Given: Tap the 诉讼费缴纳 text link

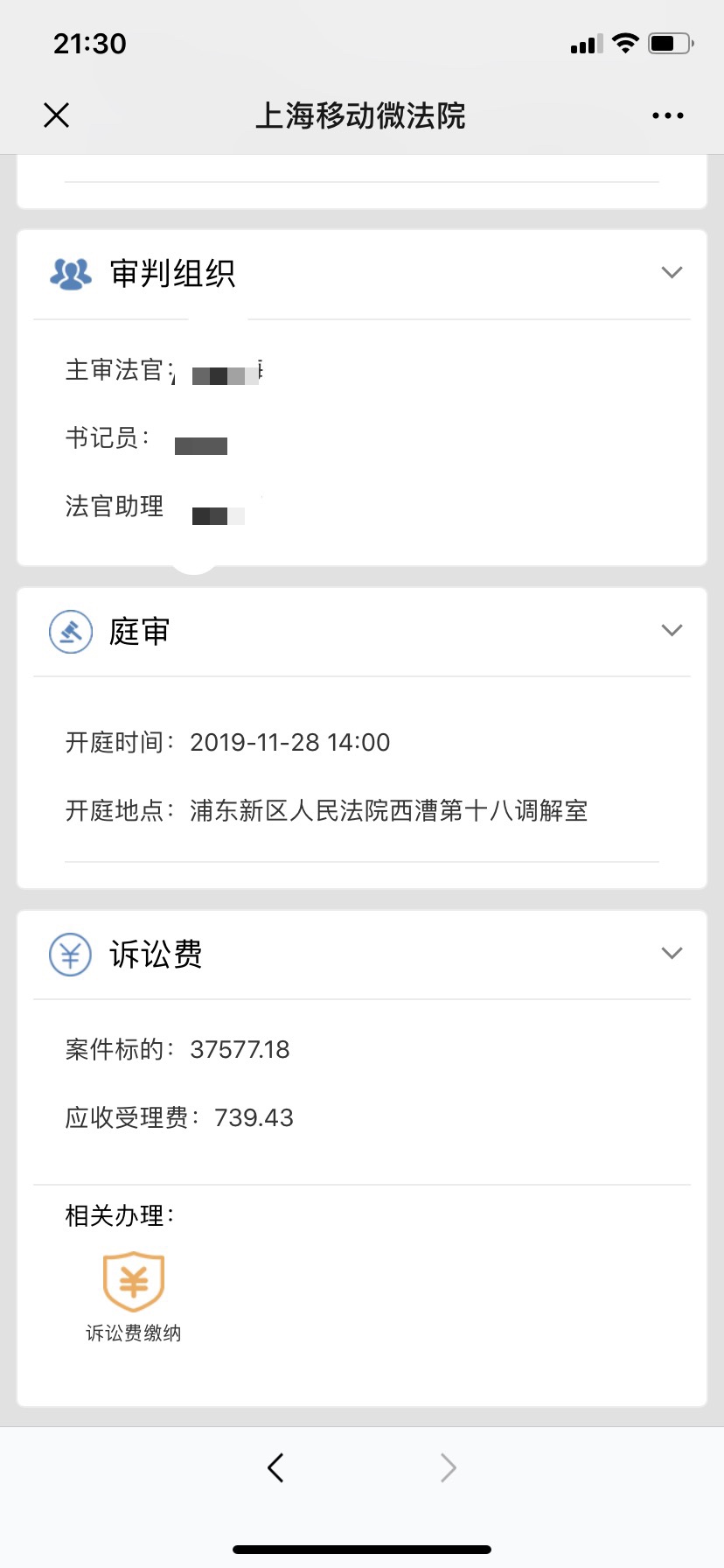Looking at the screenshot, I should coord(134,1333).
